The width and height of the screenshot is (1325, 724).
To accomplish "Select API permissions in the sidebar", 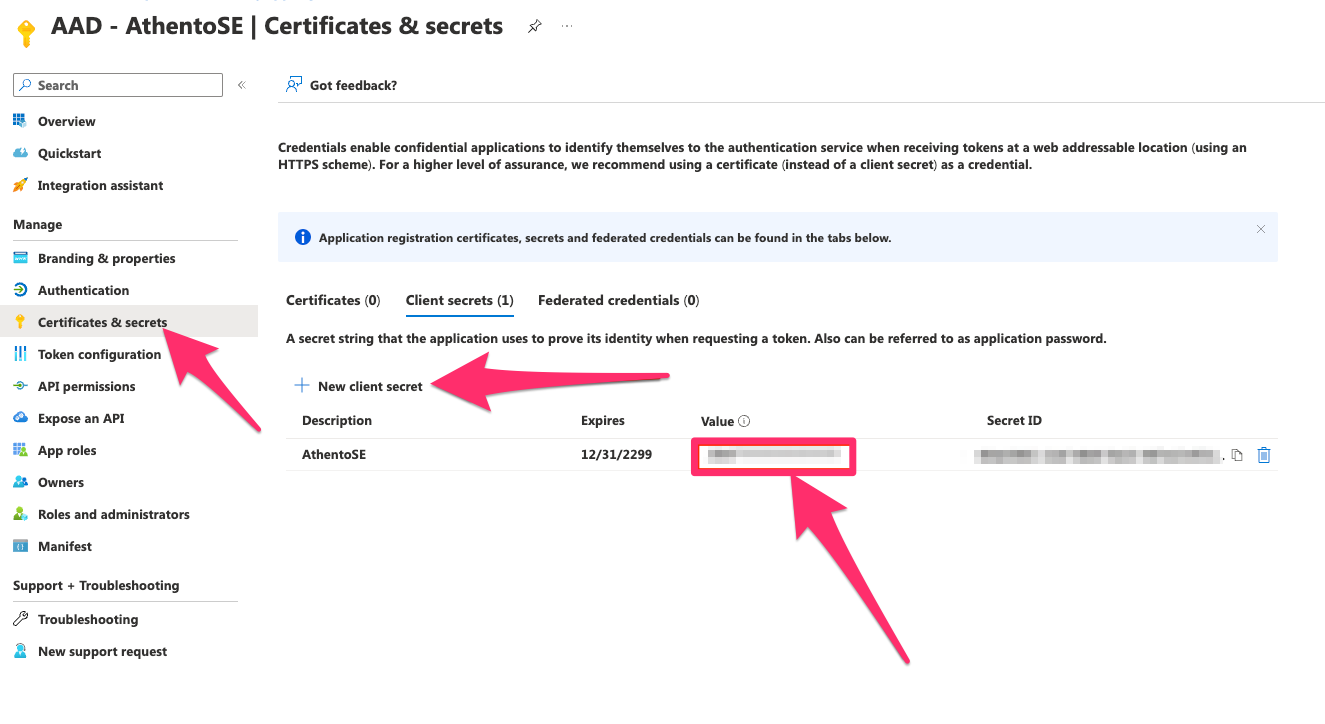I will [87, 386].
